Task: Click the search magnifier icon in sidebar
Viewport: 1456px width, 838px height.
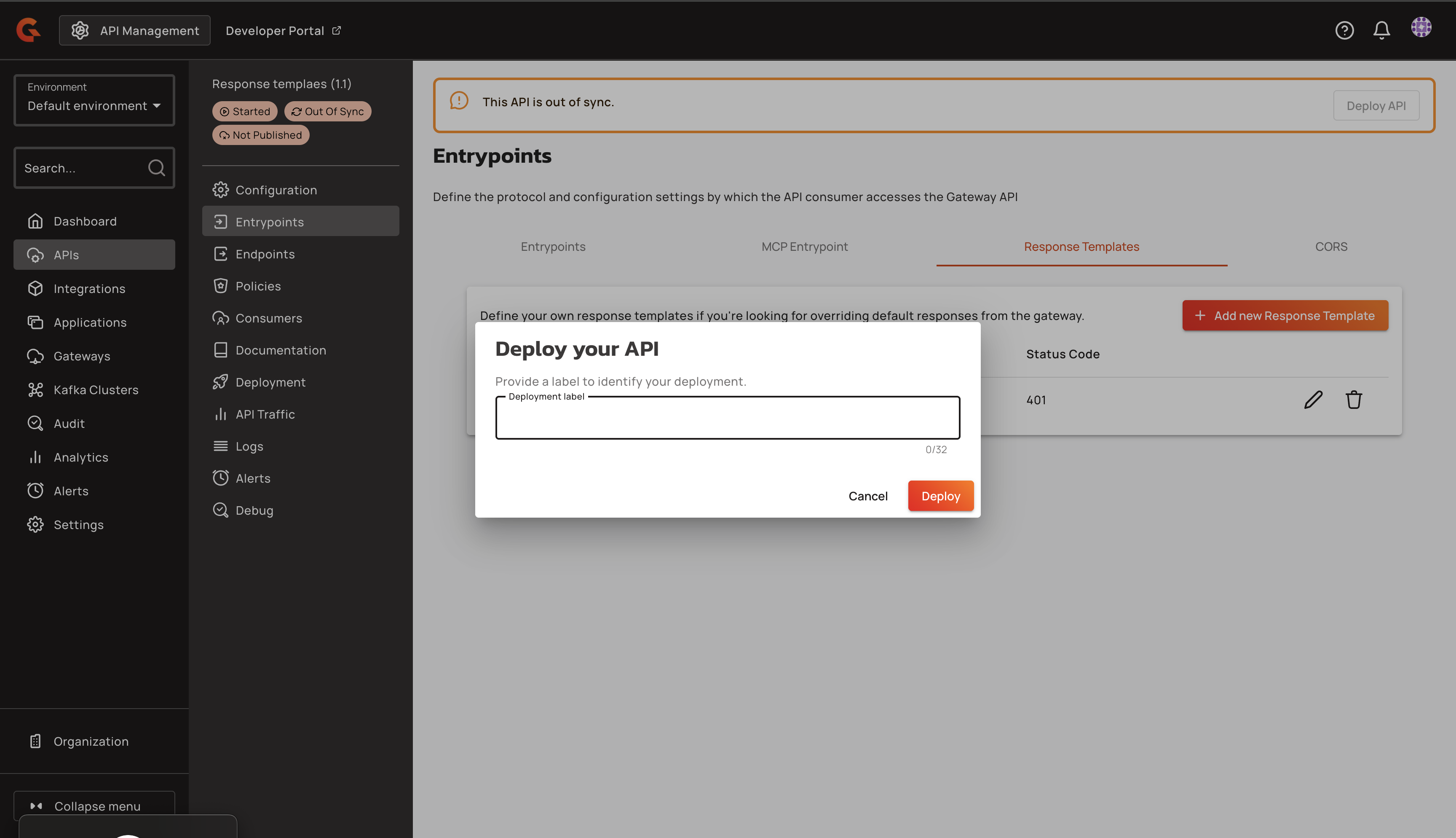Action: 156,167
